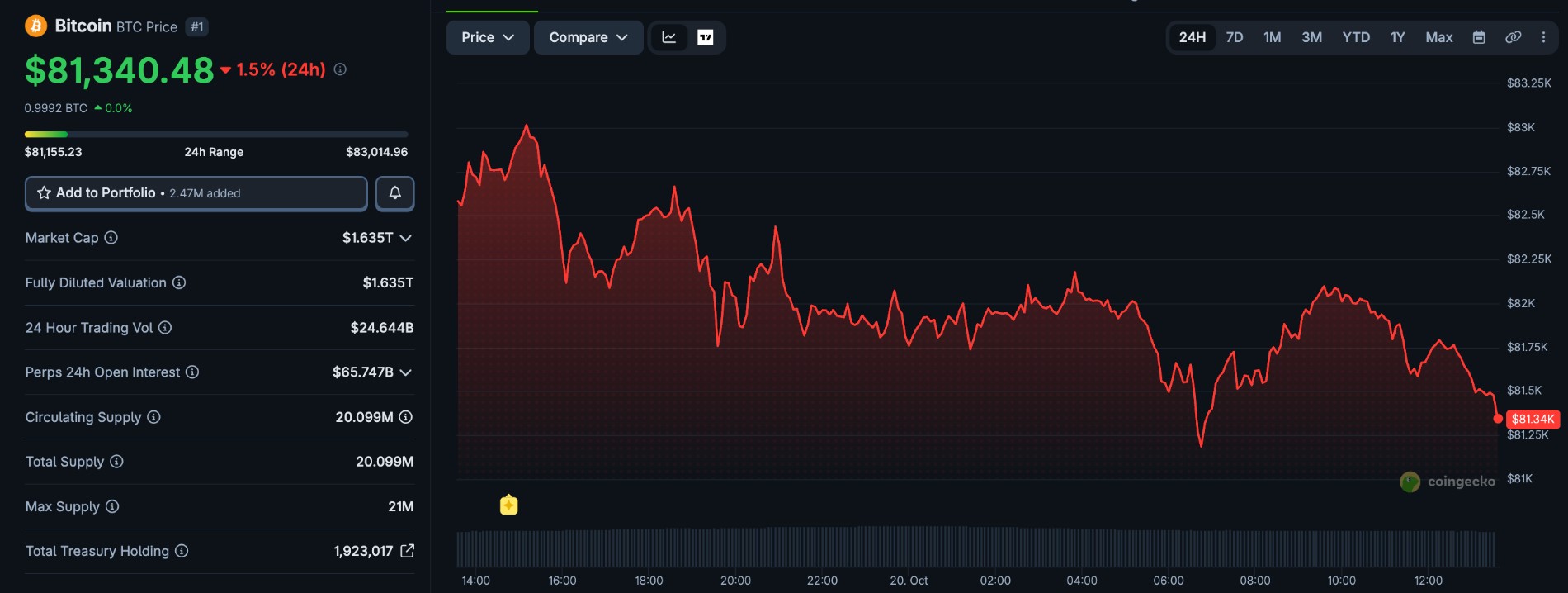Click the star in Add to Portfolio
The height and width of the screenshot is (593, 1568).
click(x=45, y=192)
